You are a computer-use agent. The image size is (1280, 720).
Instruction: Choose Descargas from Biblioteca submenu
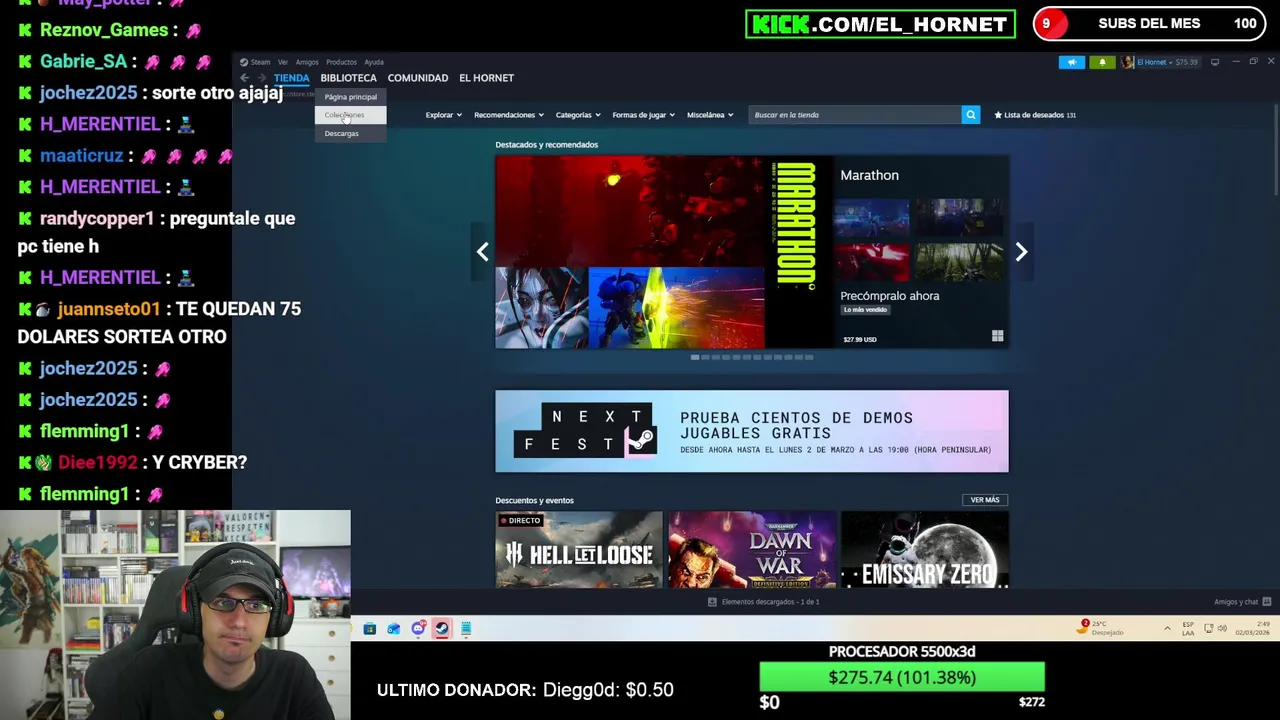pyautogui.click(x=350, y=134)
